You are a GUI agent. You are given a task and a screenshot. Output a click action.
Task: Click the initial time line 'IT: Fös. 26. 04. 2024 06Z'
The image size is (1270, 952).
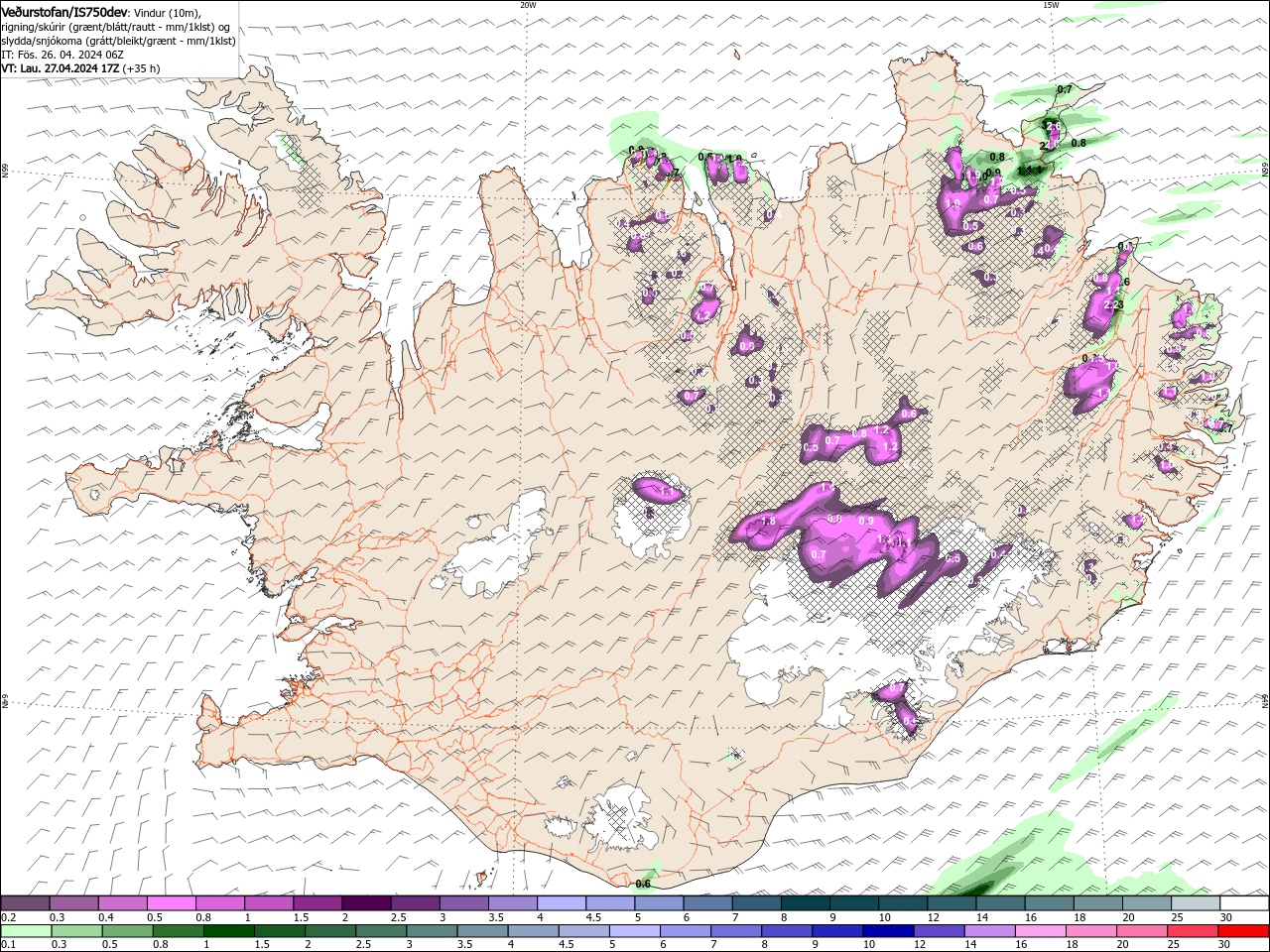[x=63, y=55]
